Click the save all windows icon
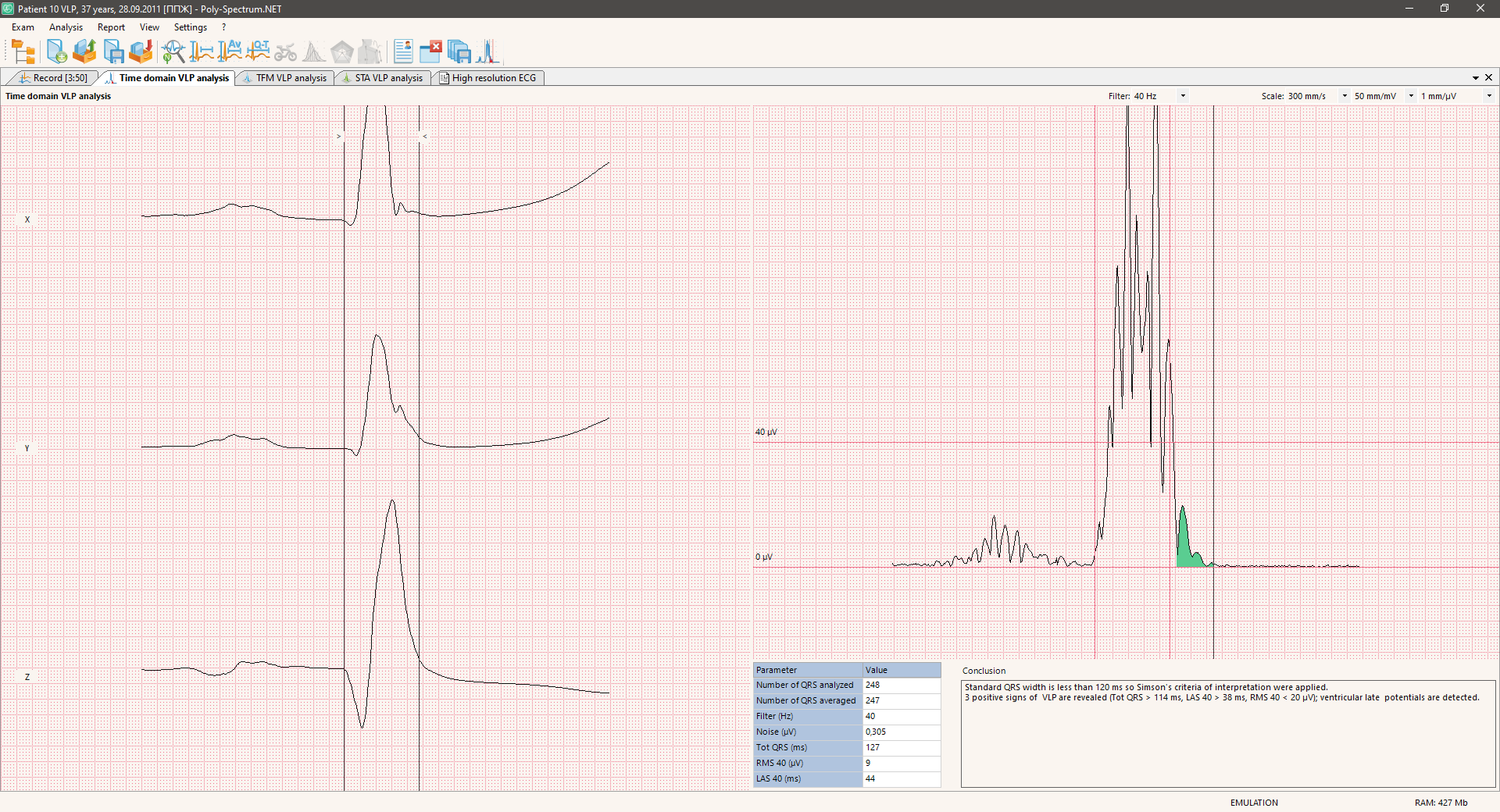Screen dimensions: 1500x812 click(459, 52)
